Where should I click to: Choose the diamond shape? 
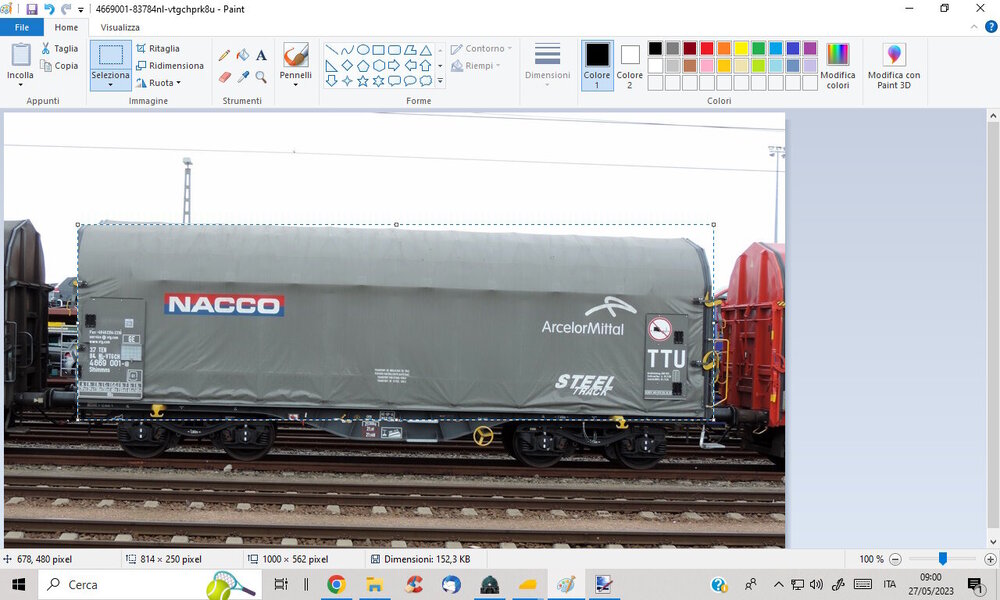(347, 65)
